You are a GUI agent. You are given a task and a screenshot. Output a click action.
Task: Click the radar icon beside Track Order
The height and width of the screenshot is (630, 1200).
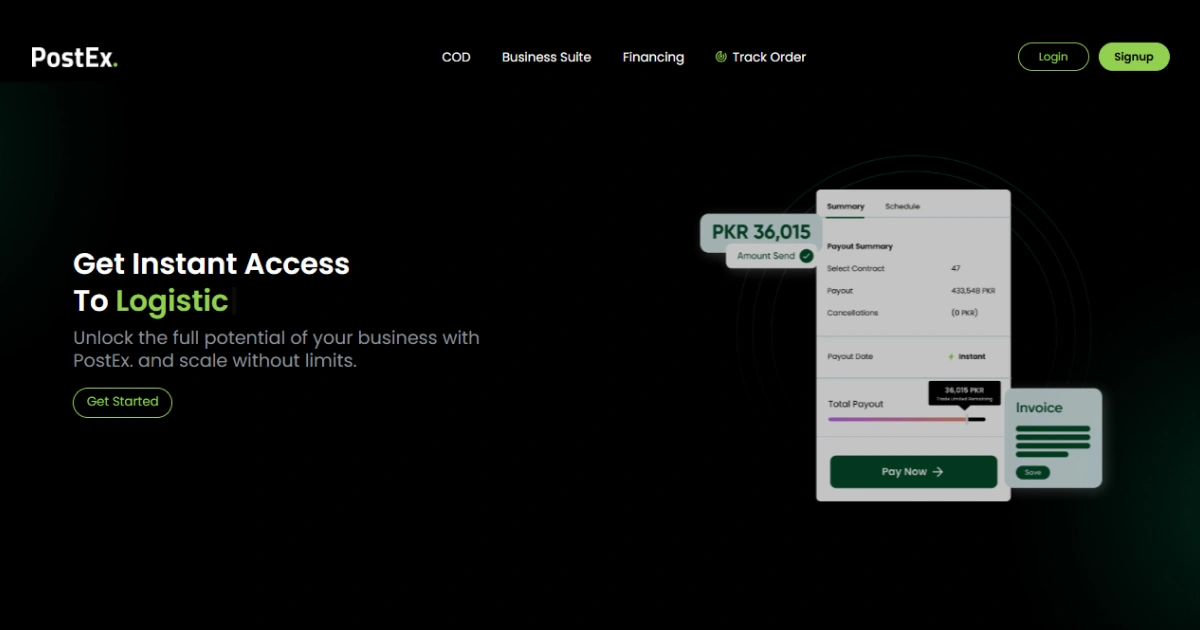pyautogui.click(x=721, y=57)
